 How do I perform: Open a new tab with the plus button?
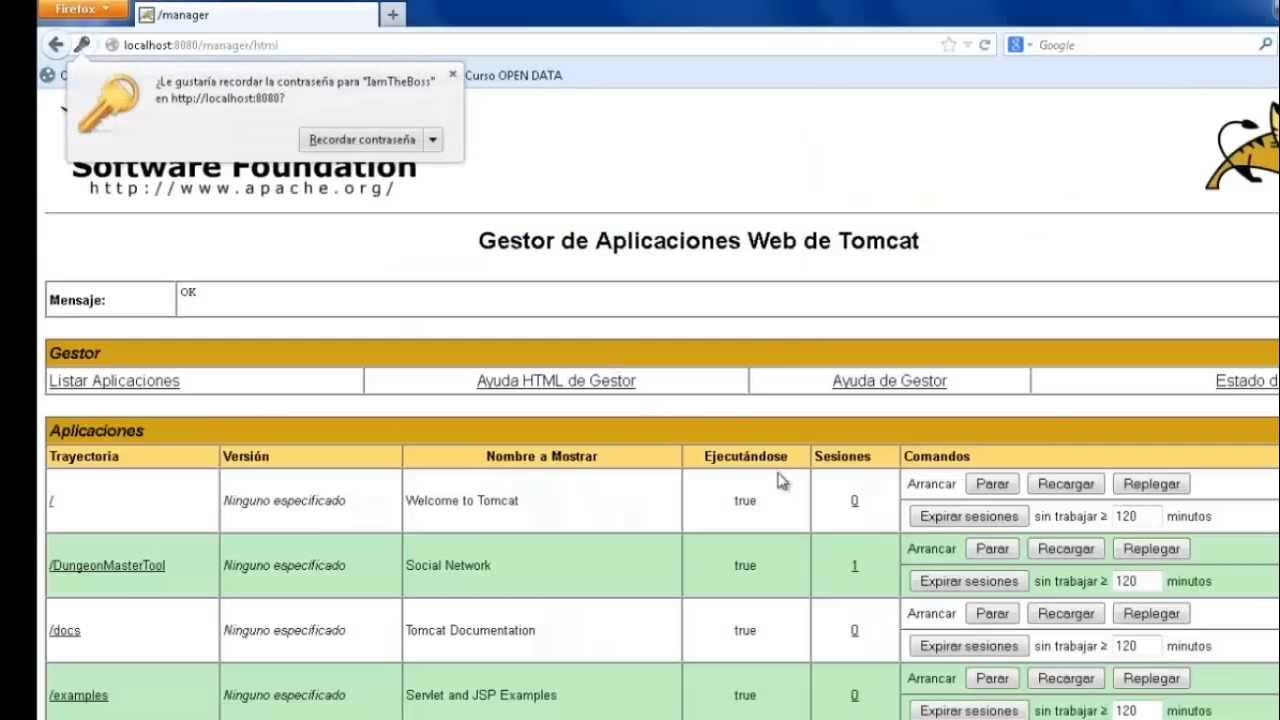click(393, 15)
